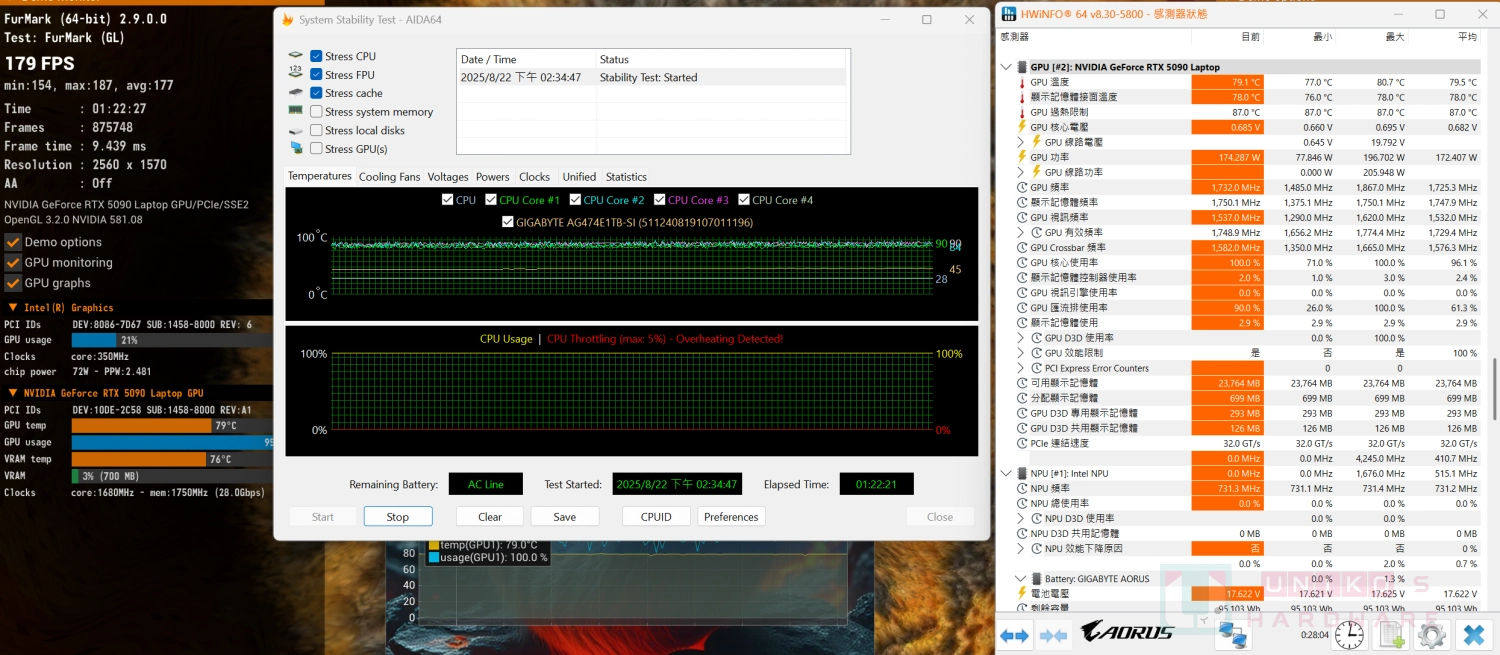Collapse NVIDIA GeForce RTX 5090 Laptop GPU in FurMark
Viewport: 1500px width, 655px height.
point(12,393)
